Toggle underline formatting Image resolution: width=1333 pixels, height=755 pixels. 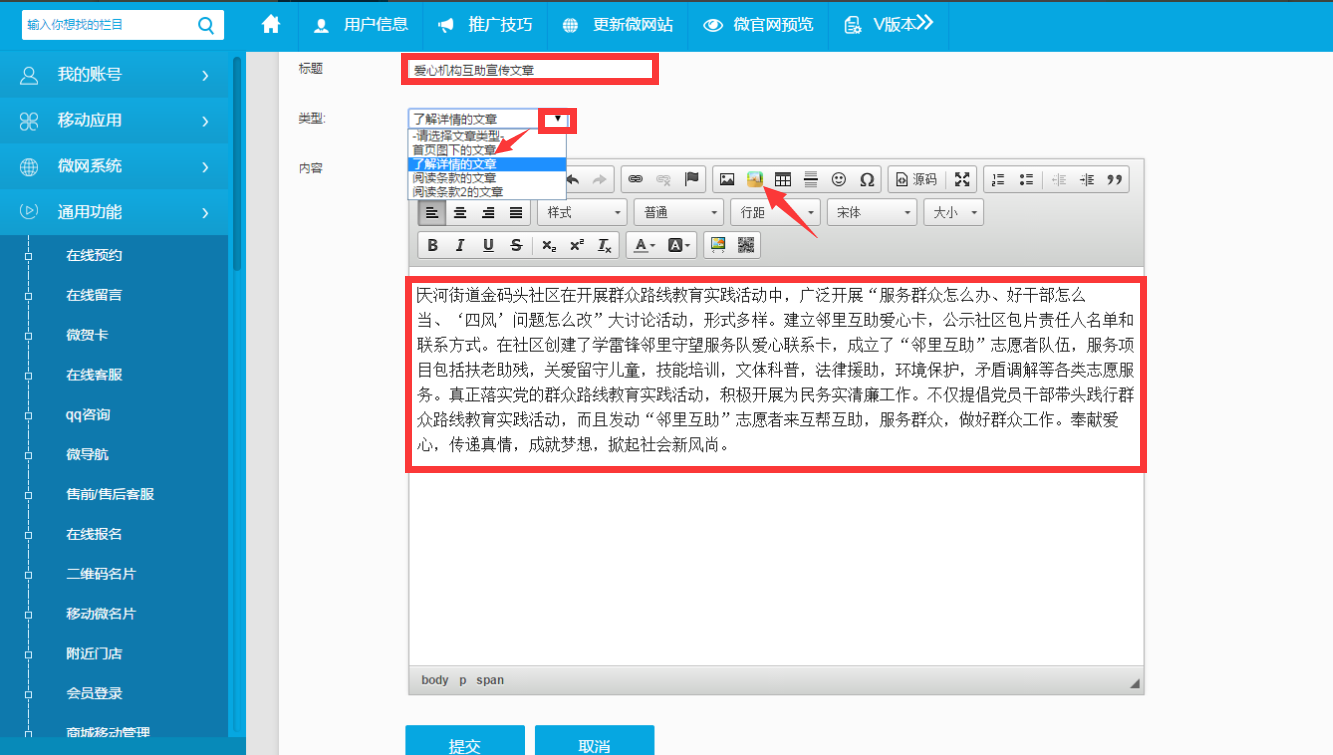pos(488,245)
